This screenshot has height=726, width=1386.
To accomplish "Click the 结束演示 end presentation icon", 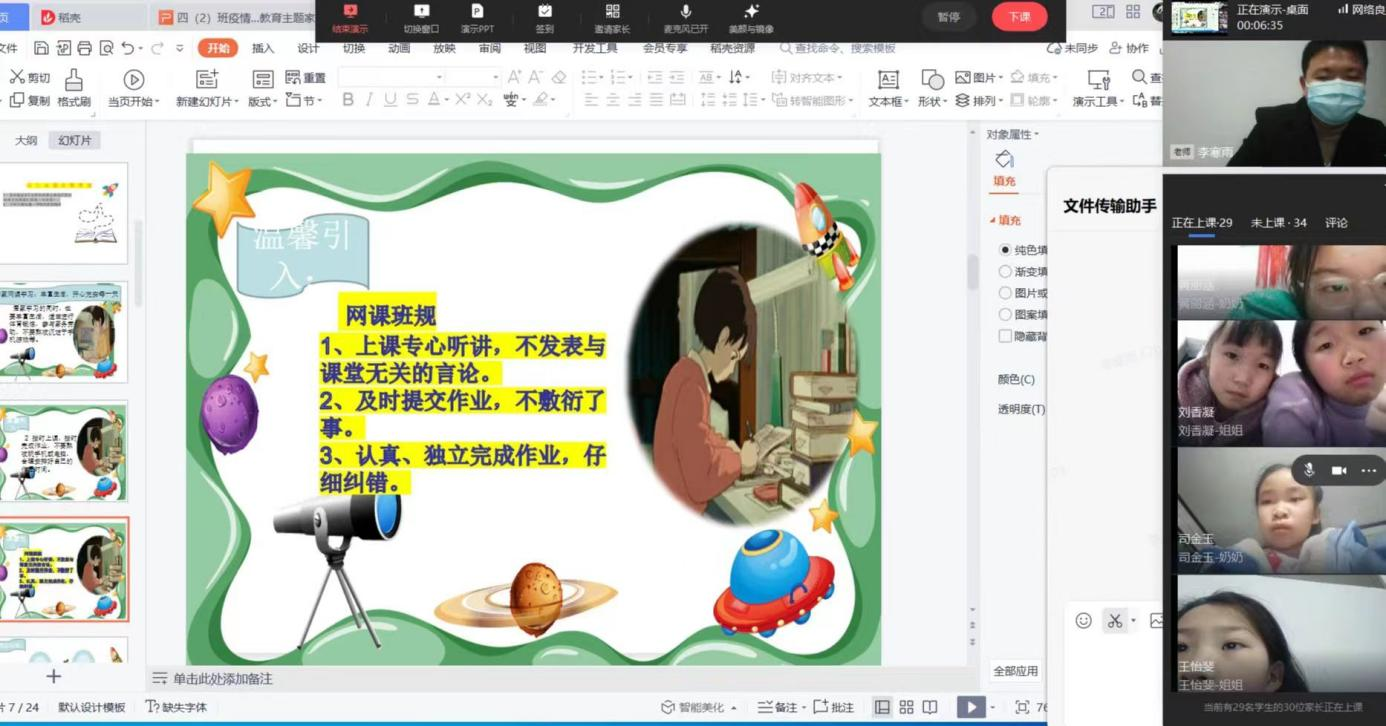I will tap(350, 11).
